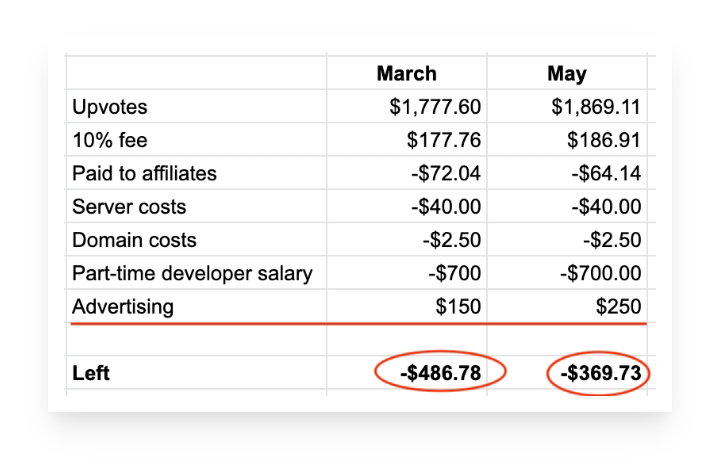Select May fee value $186.91
The height and width of the screenshot is (466, 720).
pyautogui.click(x=567, y=140)
